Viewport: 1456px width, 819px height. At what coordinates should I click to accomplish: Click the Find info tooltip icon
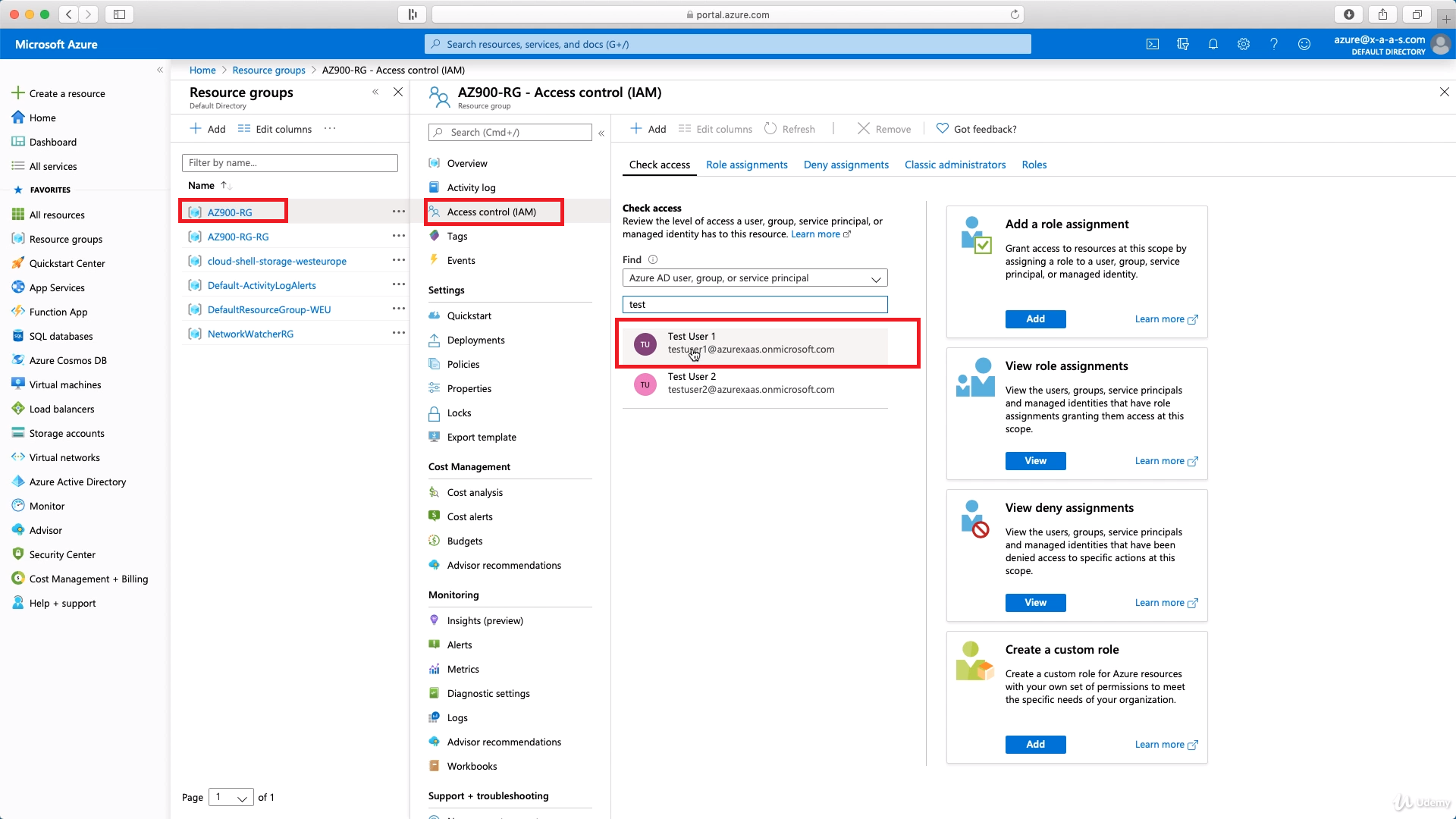[653, 259]
